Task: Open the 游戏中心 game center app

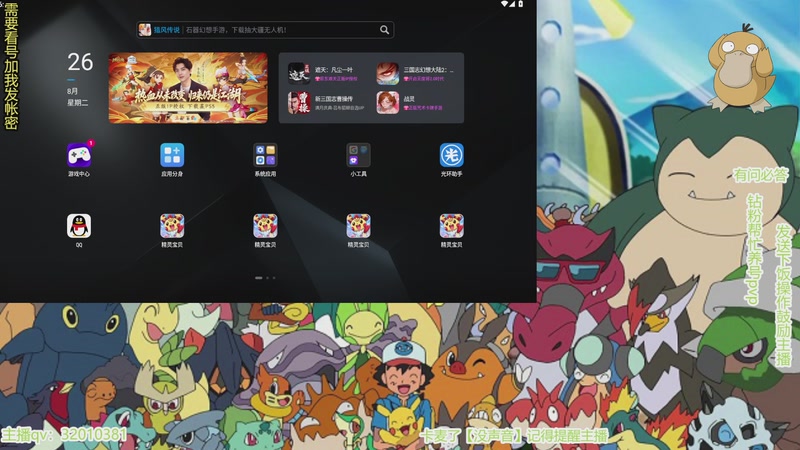Action: point(79,155)
